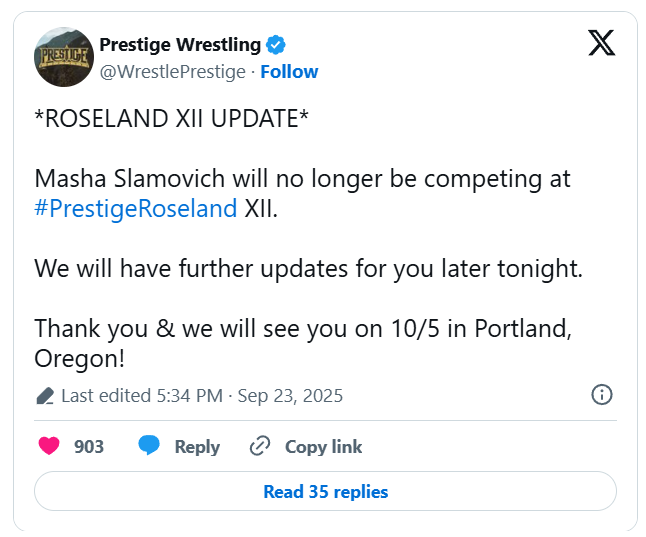This screenshot has height=537, width=646.
Task: Open the #PrestigeRoseland hashtag
Action: click(x=136, y=208)
